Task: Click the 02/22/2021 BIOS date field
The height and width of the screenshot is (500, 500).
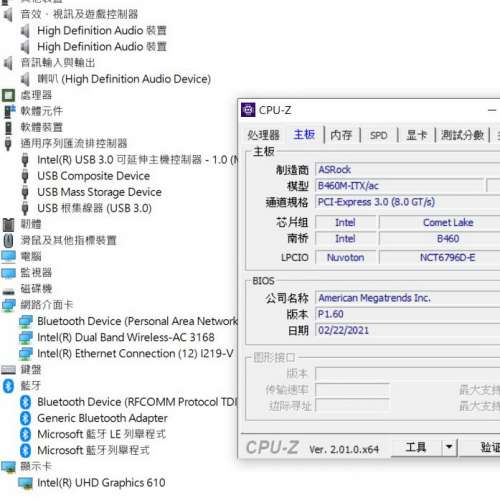Action: coord(407,330)
